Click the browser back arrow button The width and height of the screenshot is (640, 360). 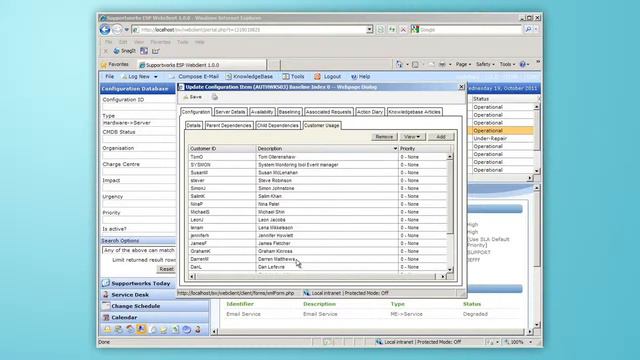(x=105, y=29)
